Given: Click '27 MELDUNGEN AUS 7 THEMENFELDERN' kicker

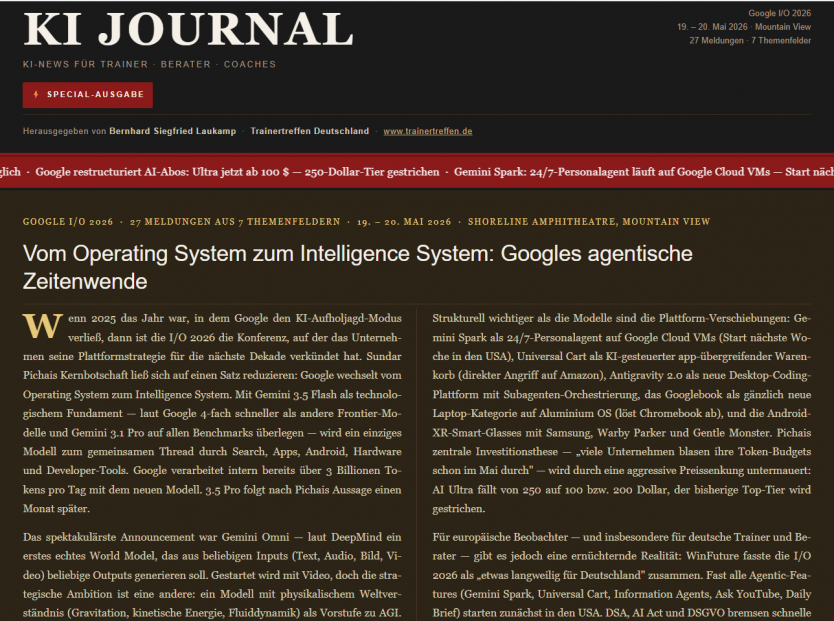Looking at the screenshot, I should [x=235, y=222].
